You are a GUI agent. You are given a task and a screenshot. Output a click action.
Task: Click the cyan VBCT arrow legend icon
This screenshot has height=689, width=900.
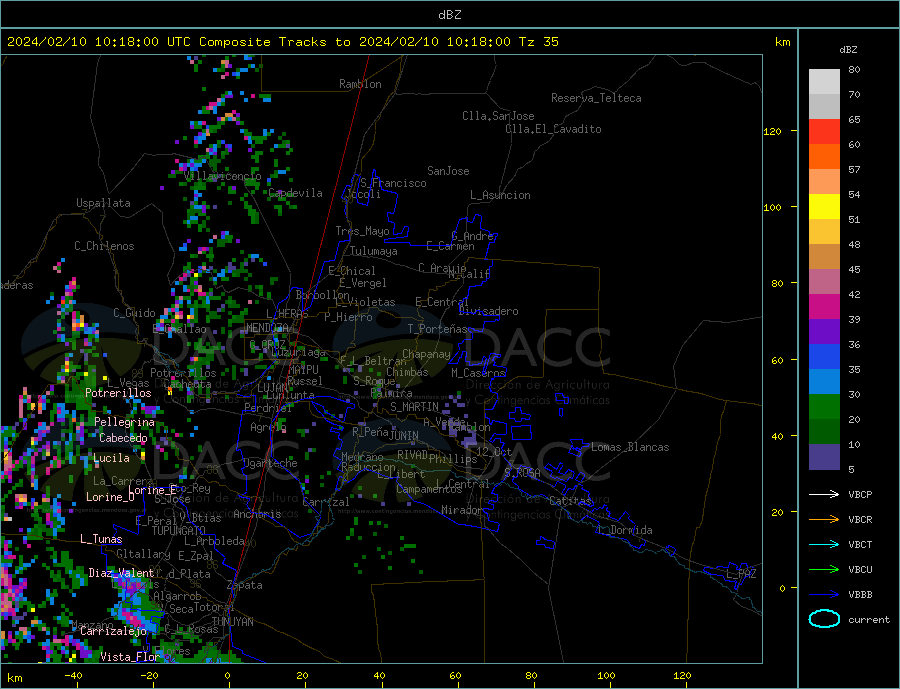coord(824,544)
